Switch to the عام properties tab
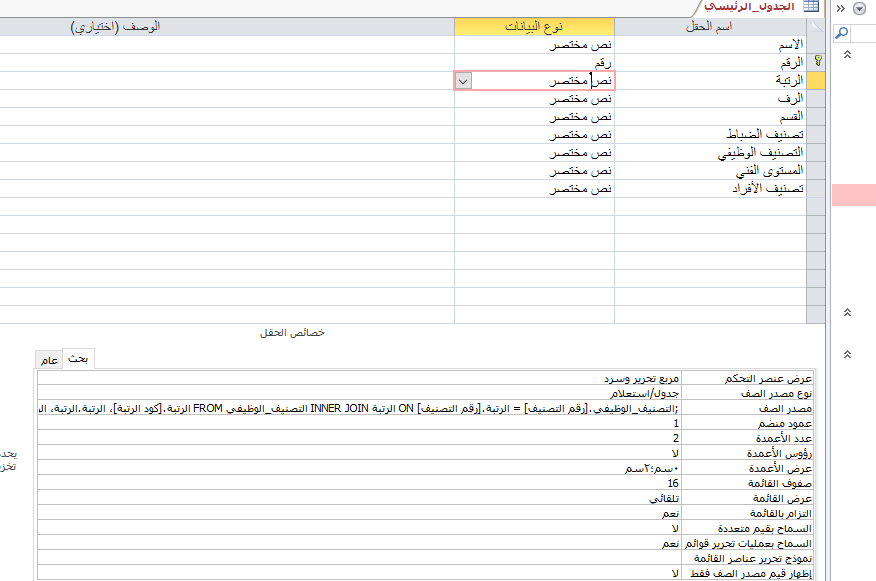The height and width of the screenshot is (581, 876). tap(48, 360)
